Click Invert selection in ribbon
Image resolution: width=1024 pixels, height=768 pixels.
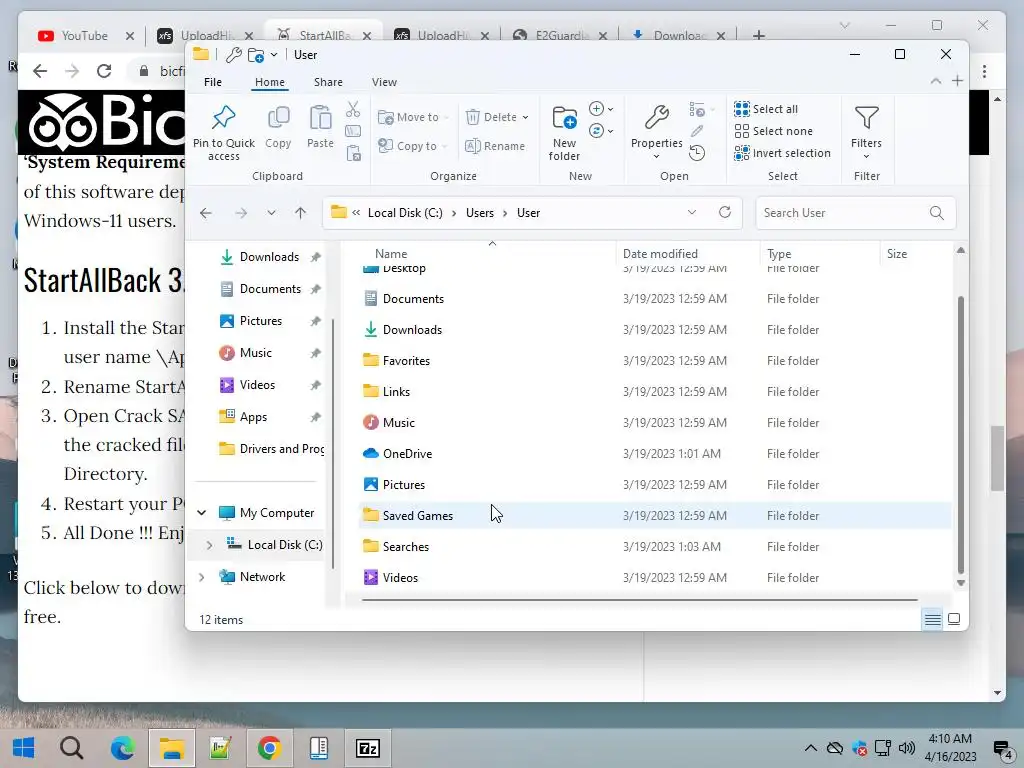pyautogui.click(x=782, y=153)
